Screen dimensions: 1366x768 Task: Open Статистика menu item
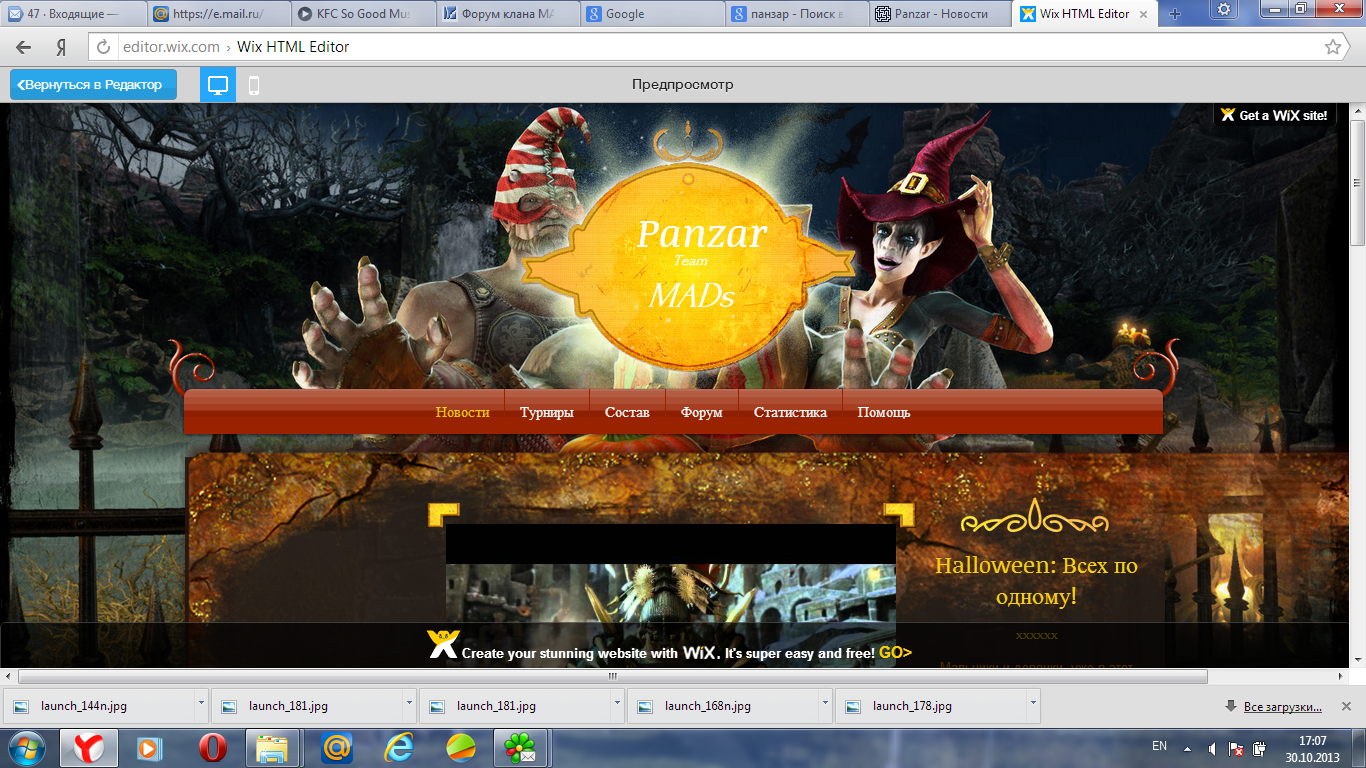click(790, 412)
